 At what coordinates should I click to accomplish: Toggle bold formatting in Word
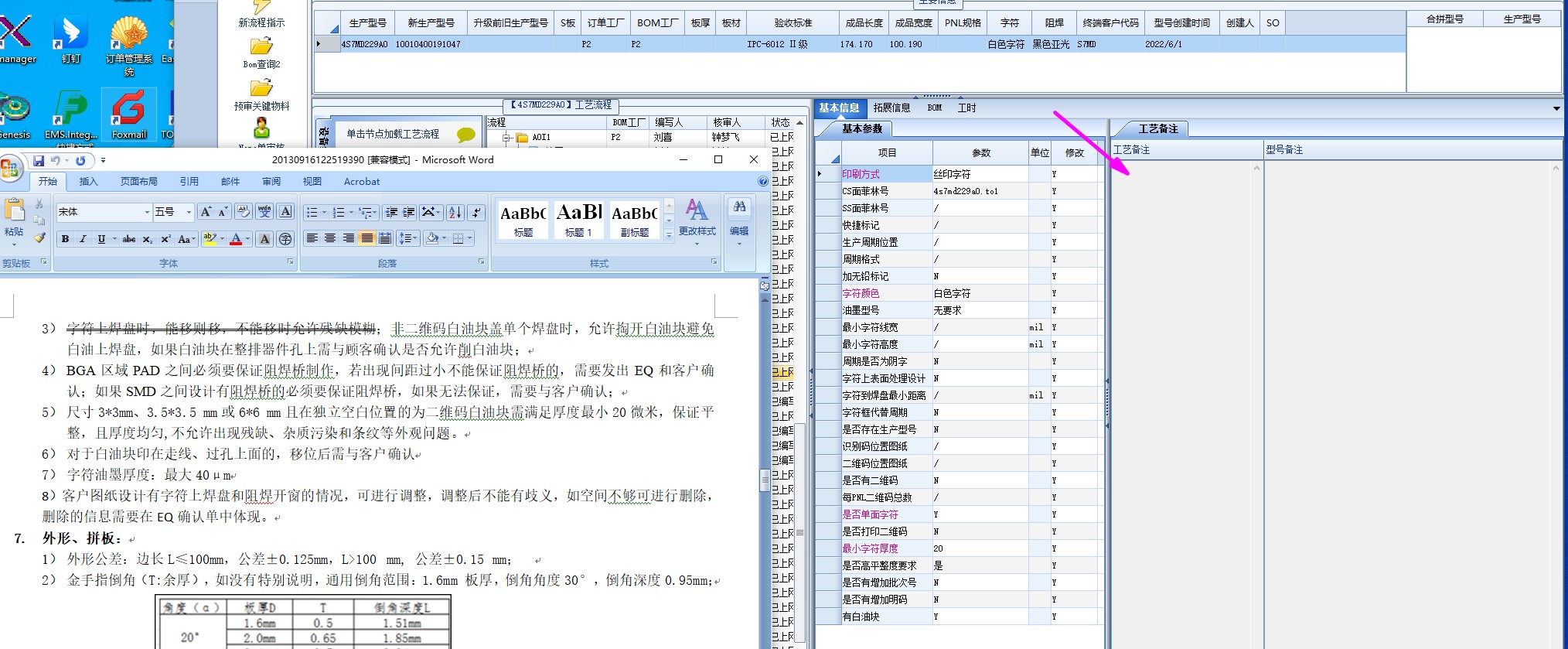pyautogui.click(x=65, y=239)
